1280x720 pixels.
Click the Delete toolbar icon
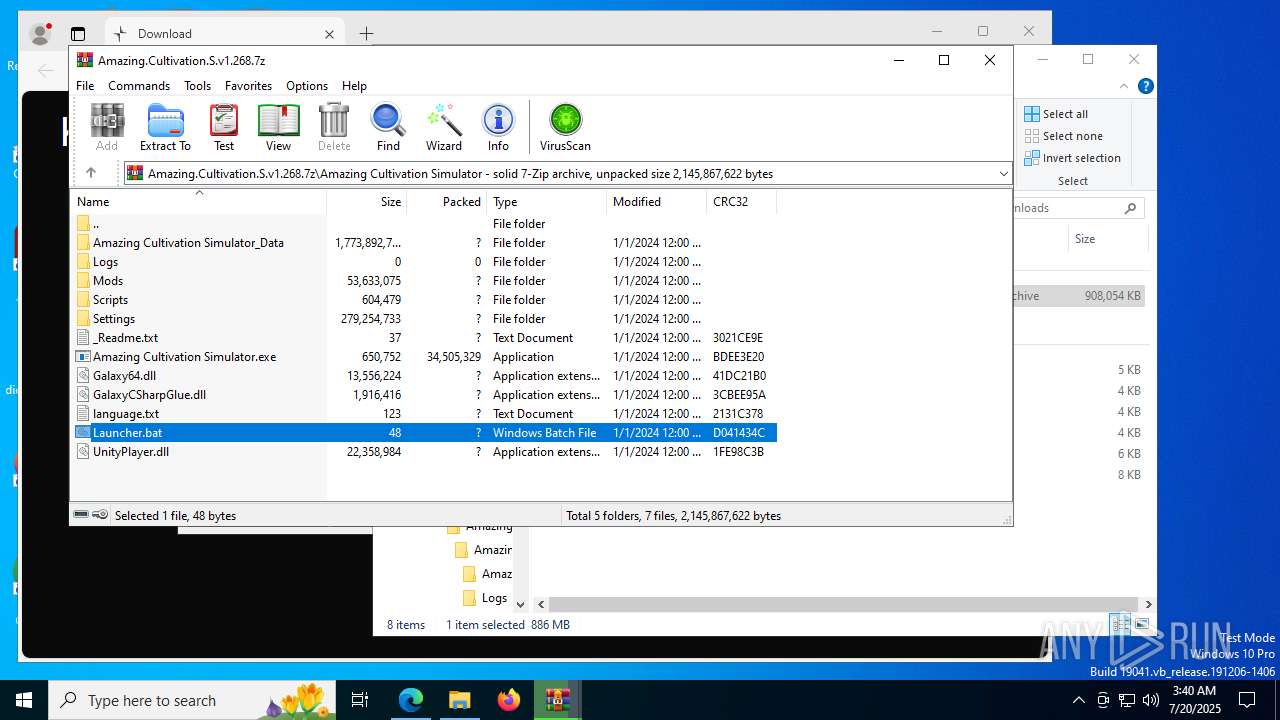(334, 128)
